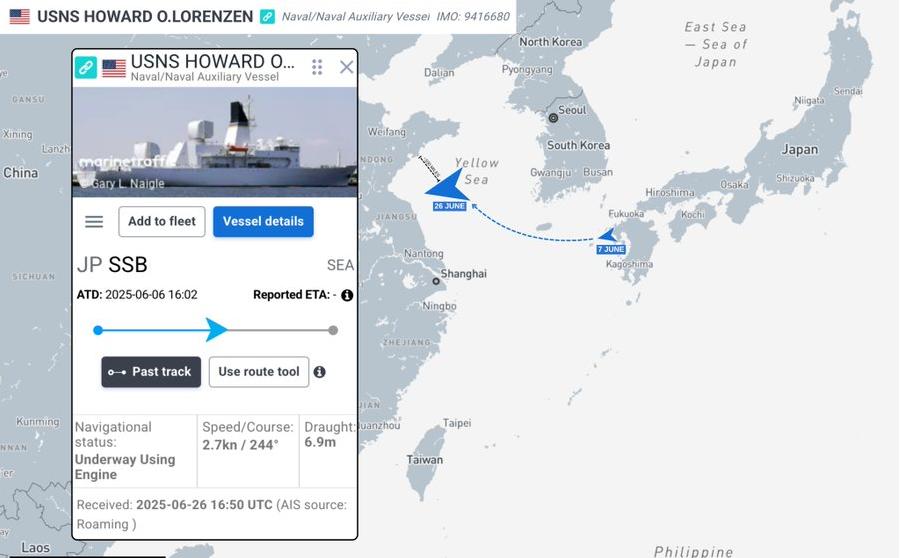Toggle the Past track button
This screenshot has height=558, width=900.
click(152, 372)
